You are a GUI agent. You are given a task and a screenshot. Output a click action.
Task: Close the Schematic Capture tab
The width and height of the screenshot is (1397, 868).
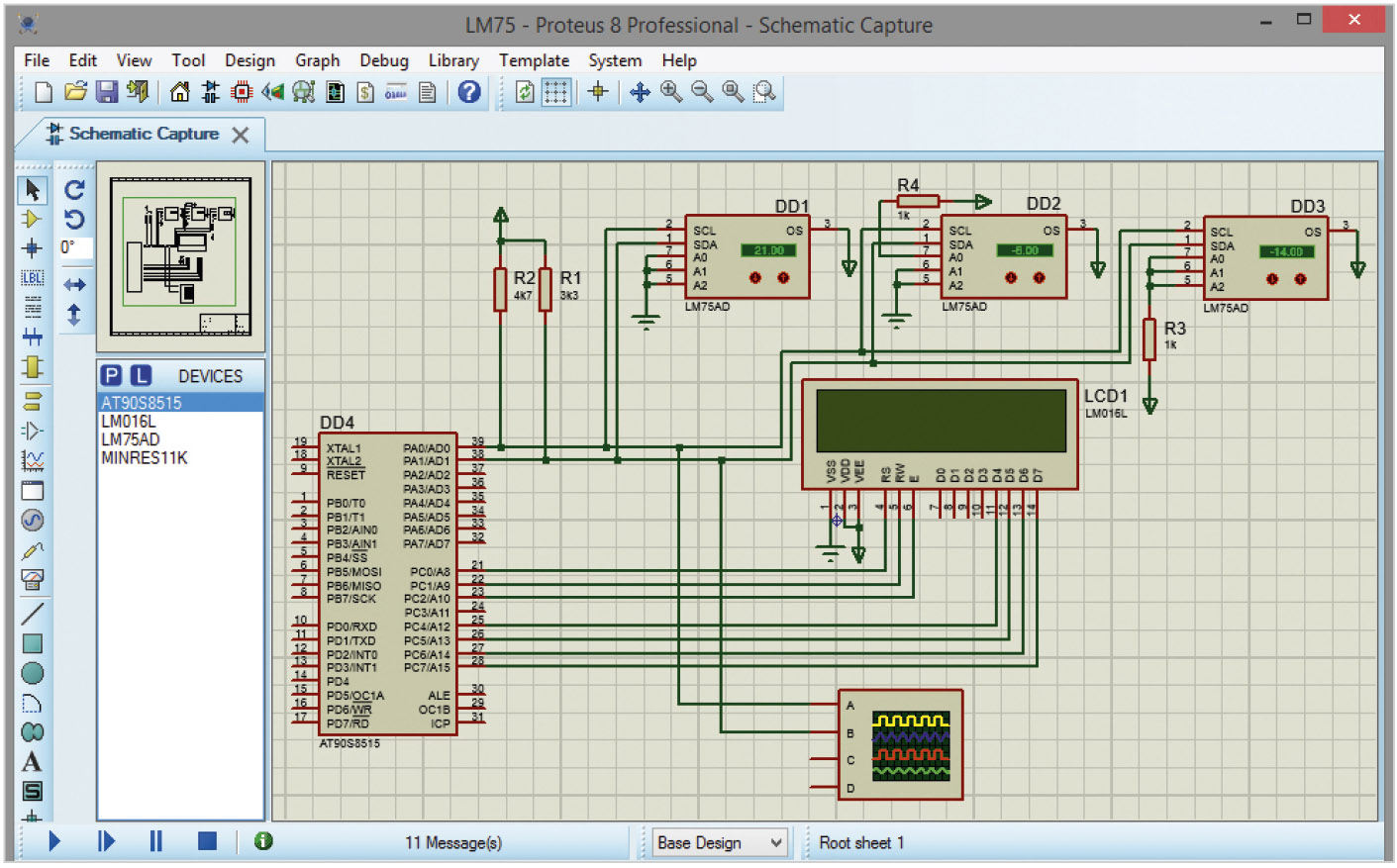[x=241, y=135]
